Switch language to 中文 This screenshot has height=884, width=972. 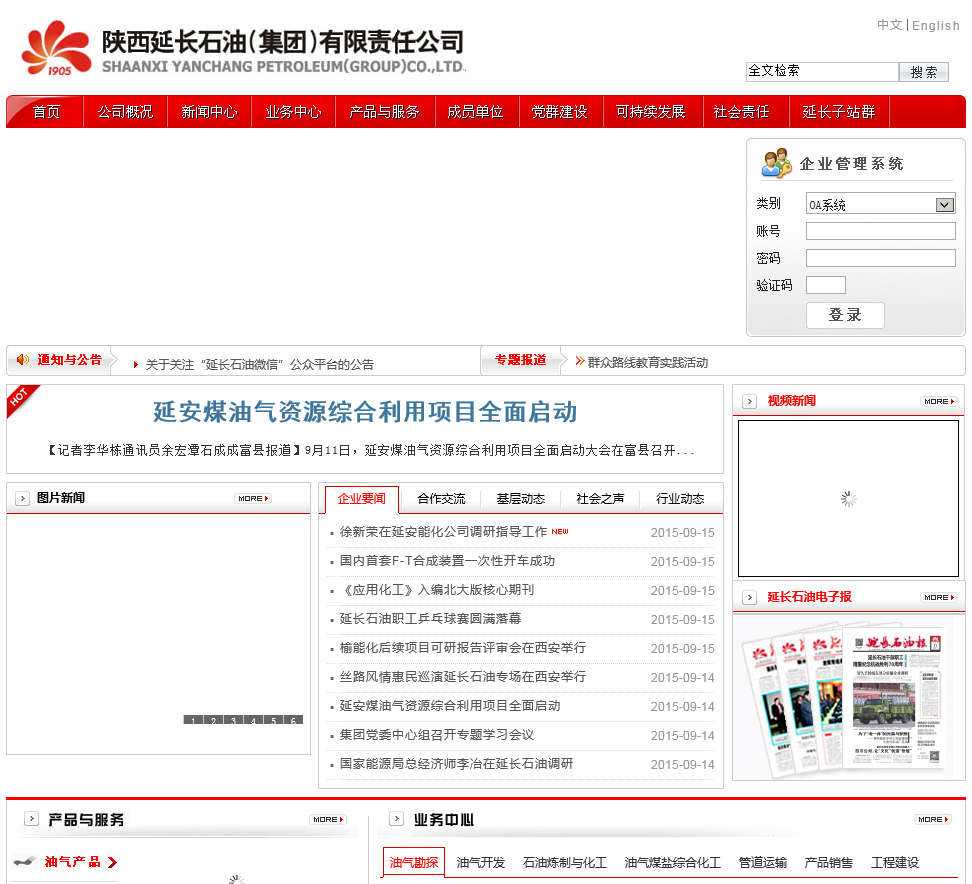click(890, 25)
